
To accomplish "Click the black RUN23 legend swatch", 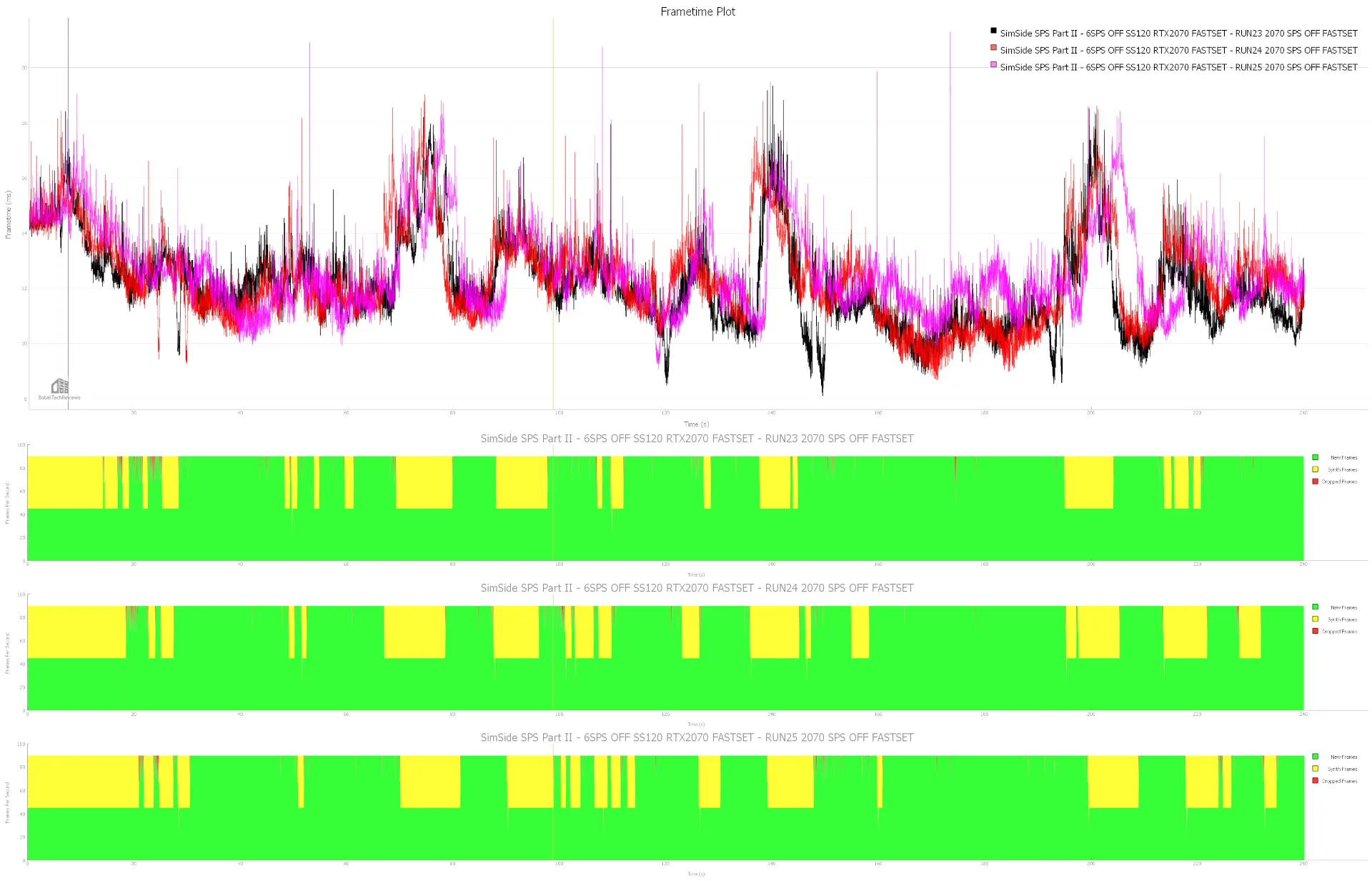I will click(x=993, y=31).
